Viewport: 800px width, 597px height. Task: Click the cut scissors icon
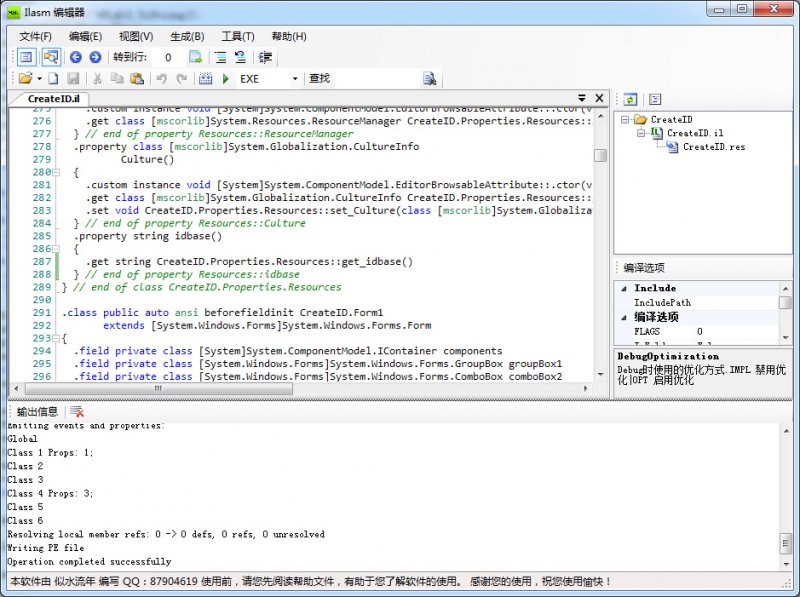[x=97, y=79]
